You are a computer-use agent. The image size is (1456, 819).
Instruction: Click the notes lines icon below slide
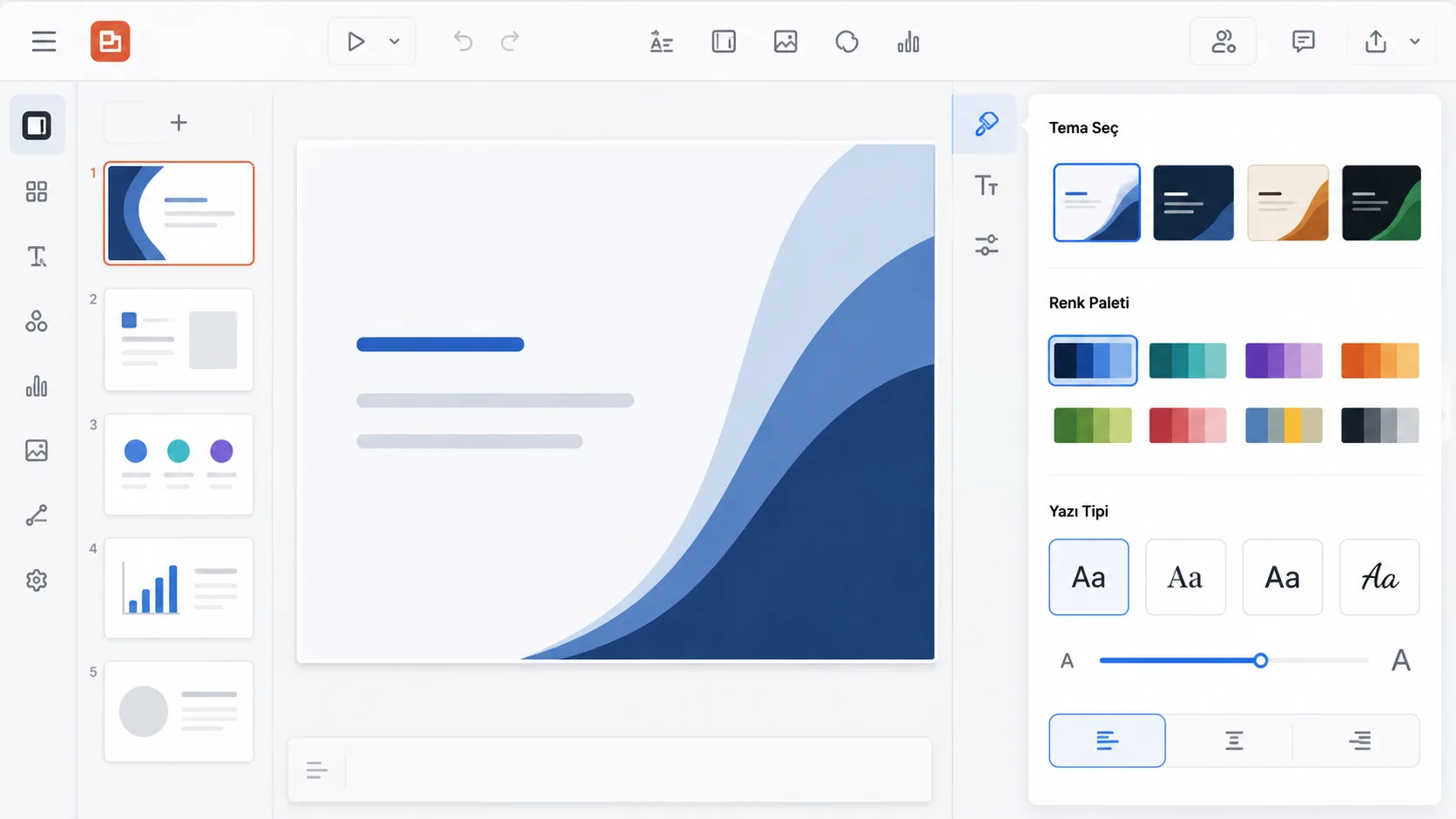click(x=317, y=770)
